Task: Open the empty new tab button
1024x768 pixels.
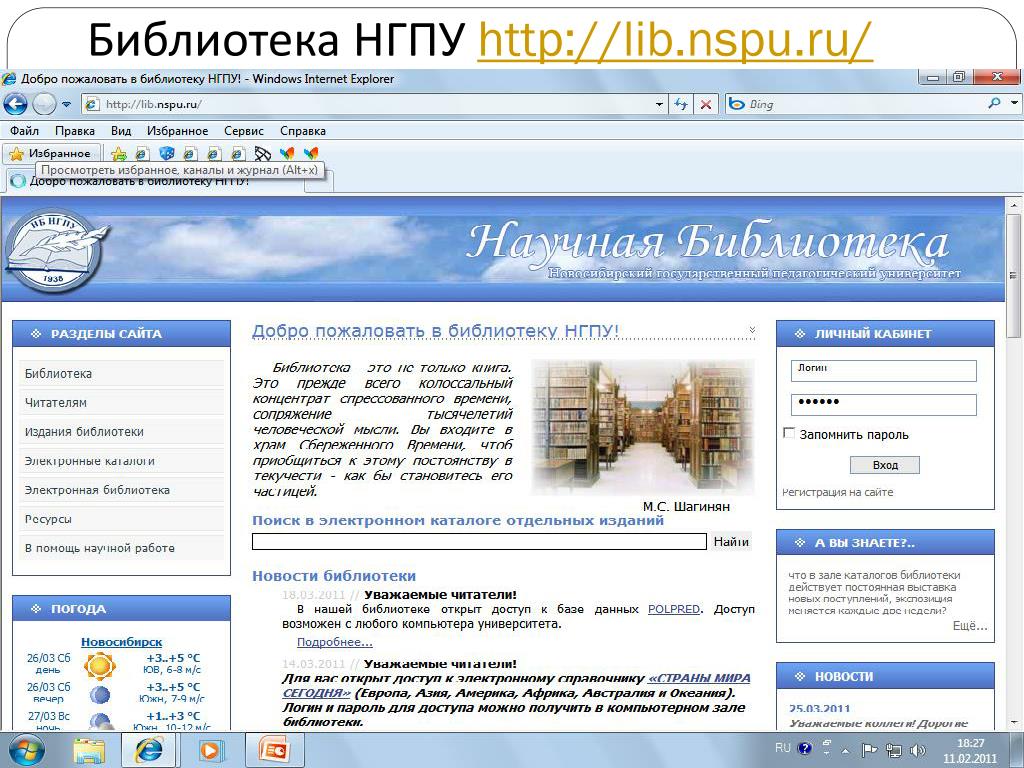Action: 319,182
